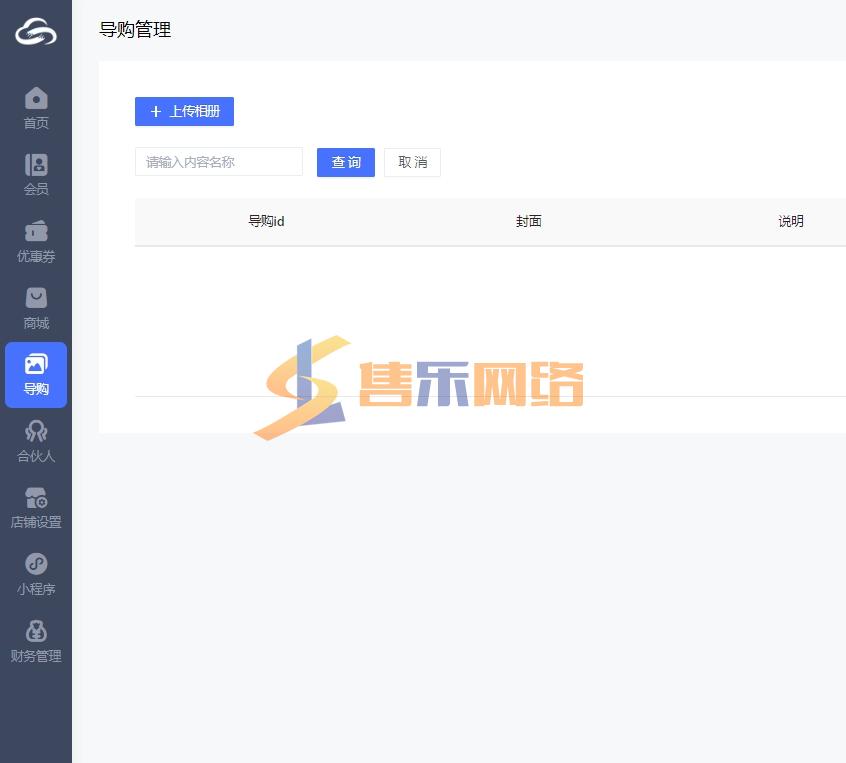The height and width of the screenshot is (763, 846).
Task: Click the 导购id column header
Action: point(266,221)
